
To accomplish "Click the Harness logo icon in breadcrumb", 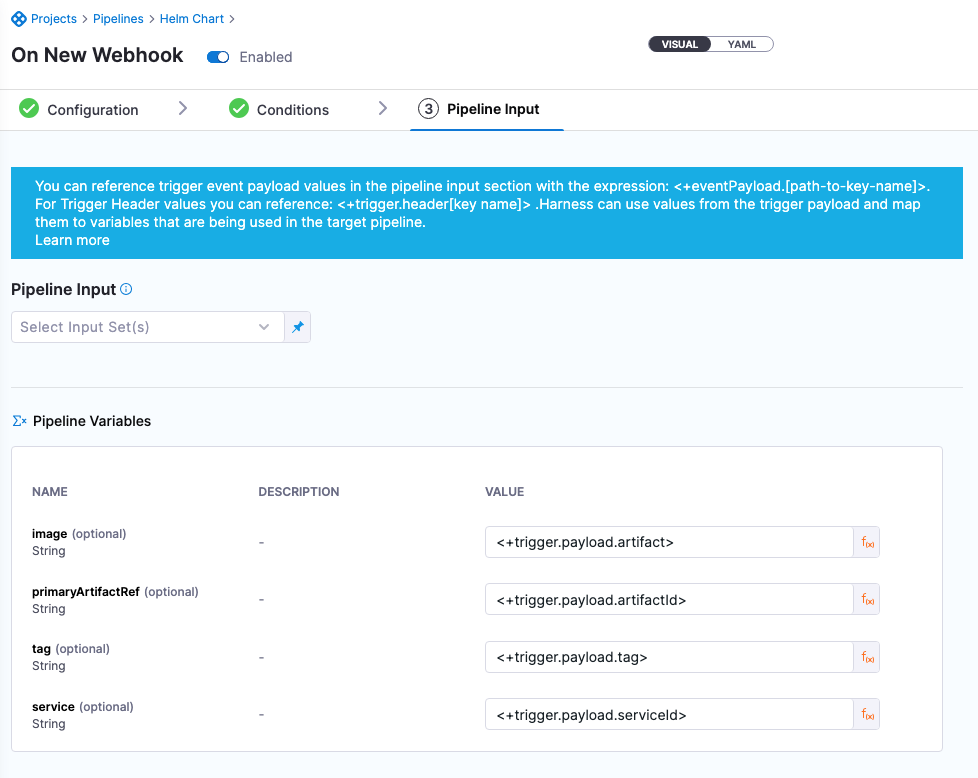I will tap(19, 19).
